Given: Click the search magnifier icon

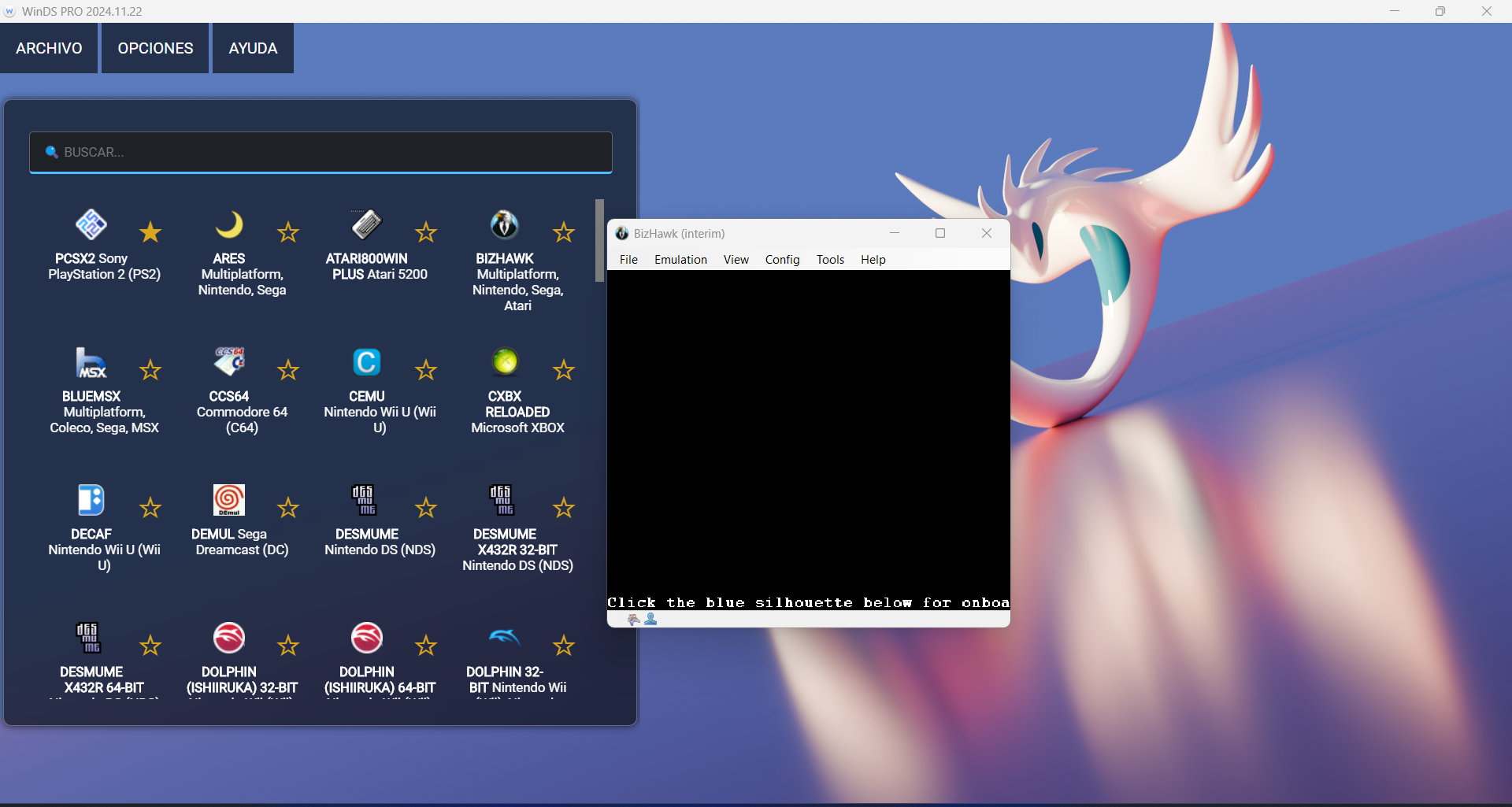Looking at the screenshot, I should tap(52, 152).
